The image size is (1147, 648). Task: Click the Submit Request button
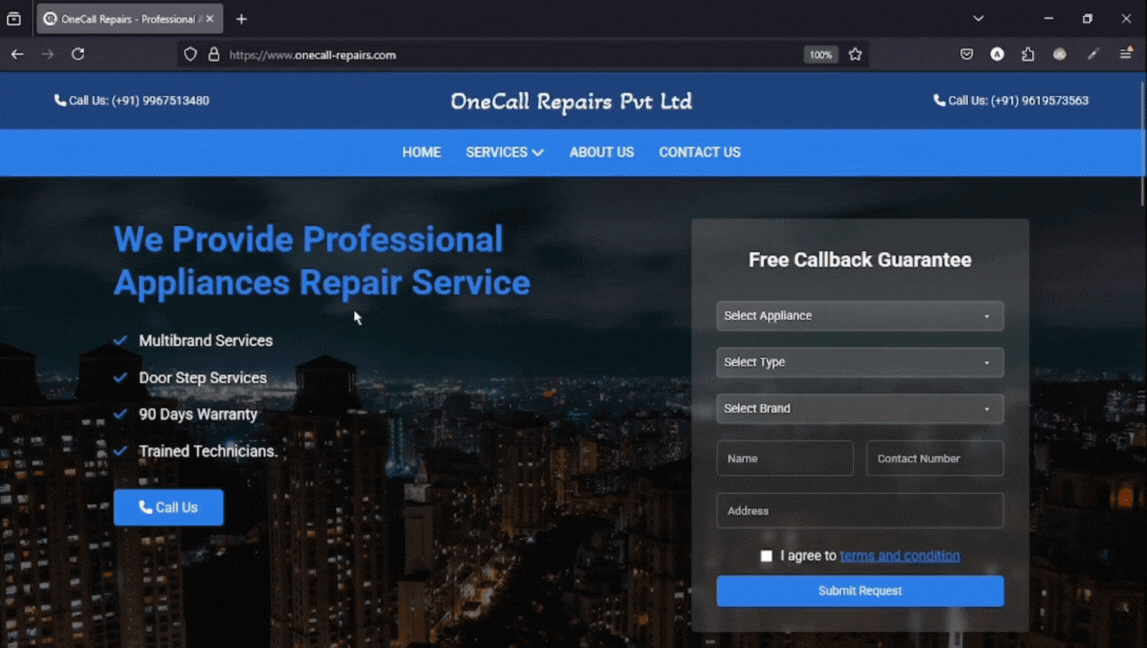(x=859, y=591)
